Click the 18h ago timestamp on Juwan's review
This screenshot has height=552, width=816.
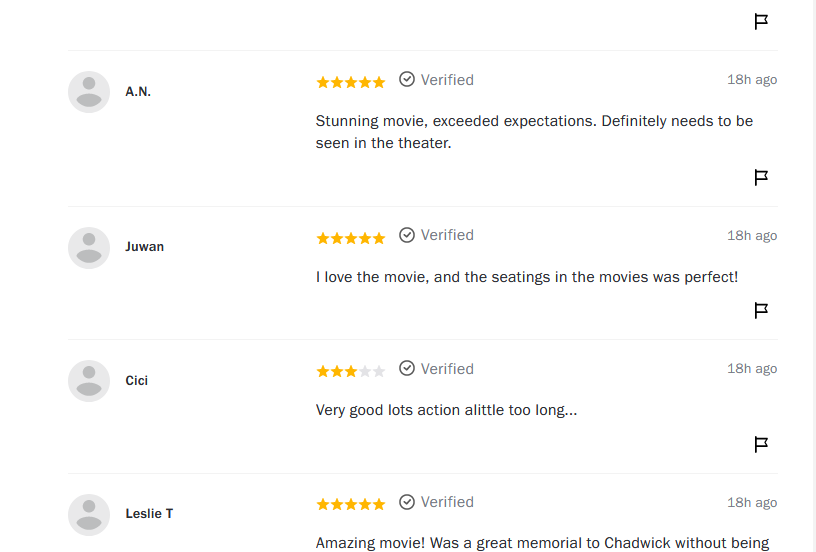[x=752, y=236]
